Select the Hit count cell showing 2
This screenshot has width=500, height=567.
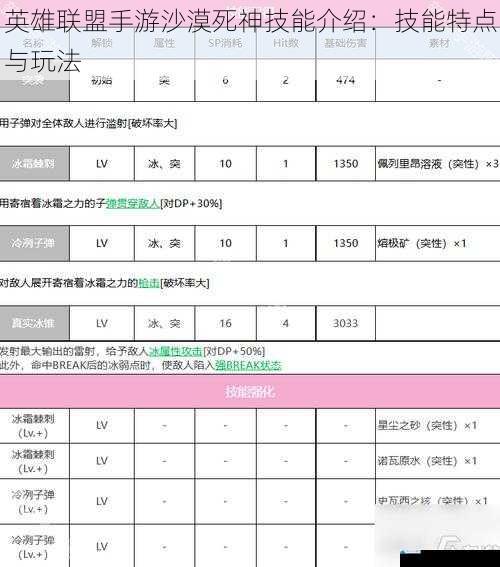pyautogui.click(x=286, y=80)
